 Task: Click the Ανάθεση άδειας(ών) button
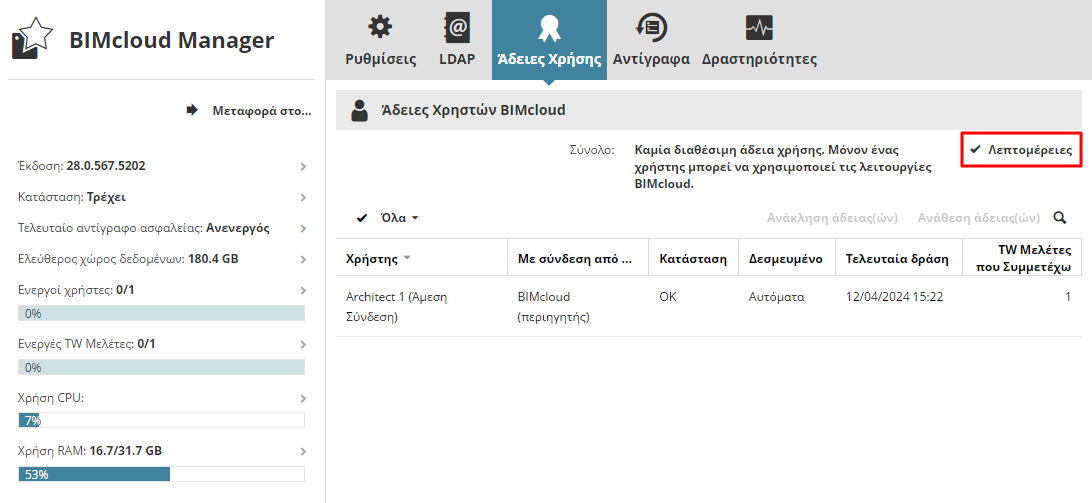click(x=979, y=217)
